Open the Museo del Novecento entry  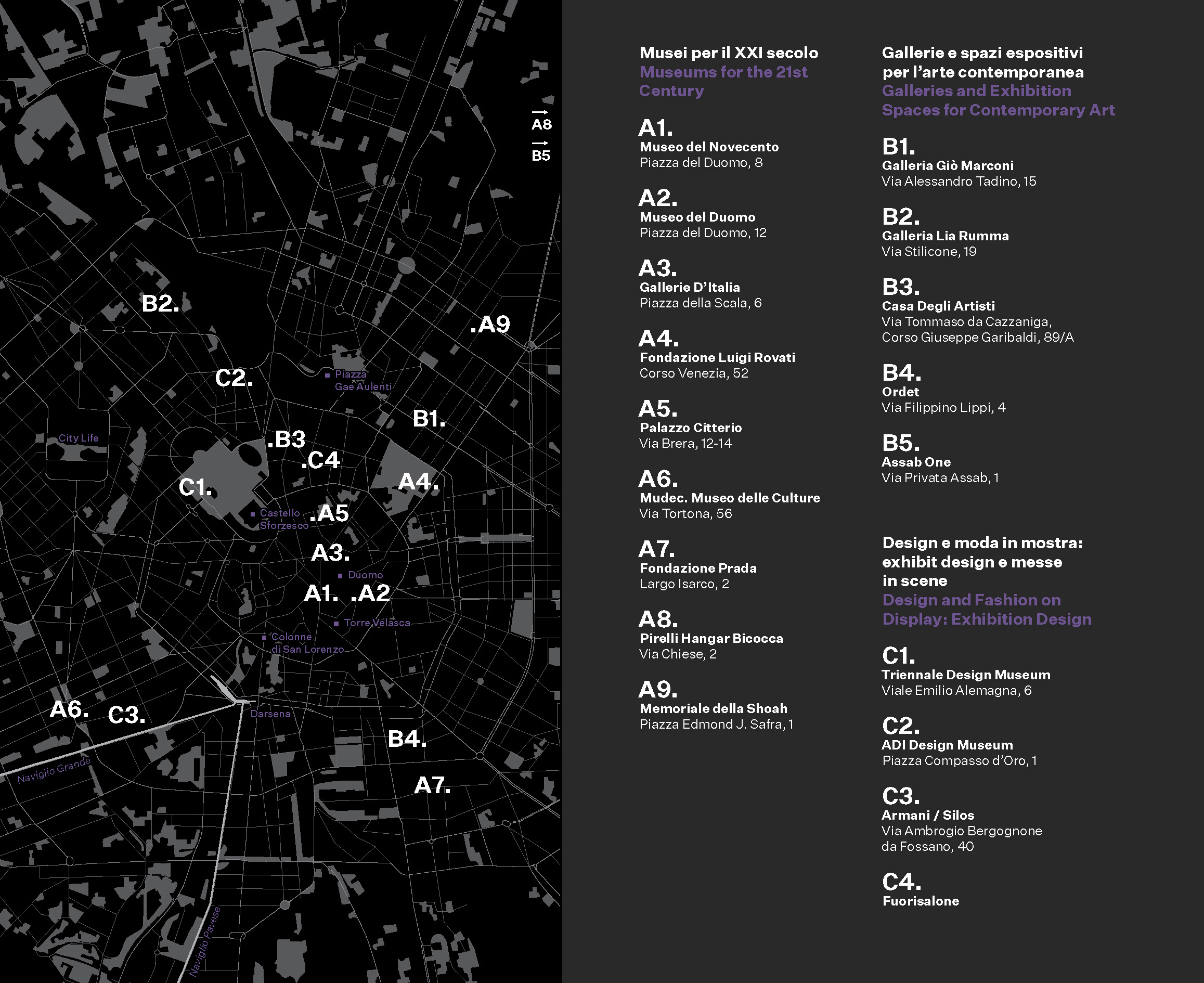(708, 147)
